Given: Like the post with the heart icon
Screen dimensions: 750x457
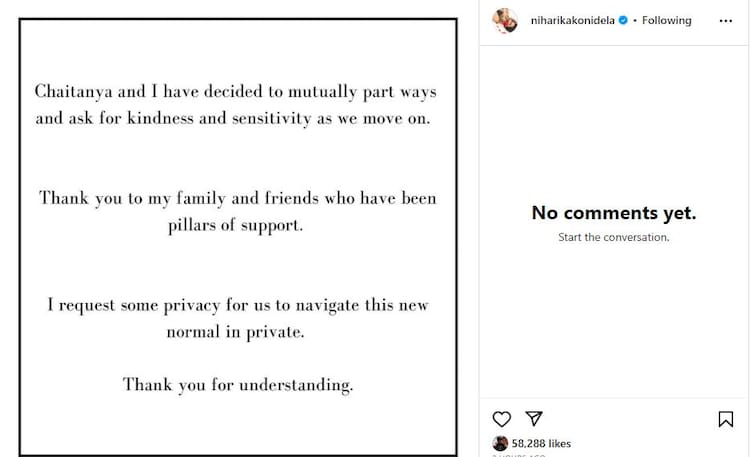Looking at the screenshot, I should pos(502,419).
